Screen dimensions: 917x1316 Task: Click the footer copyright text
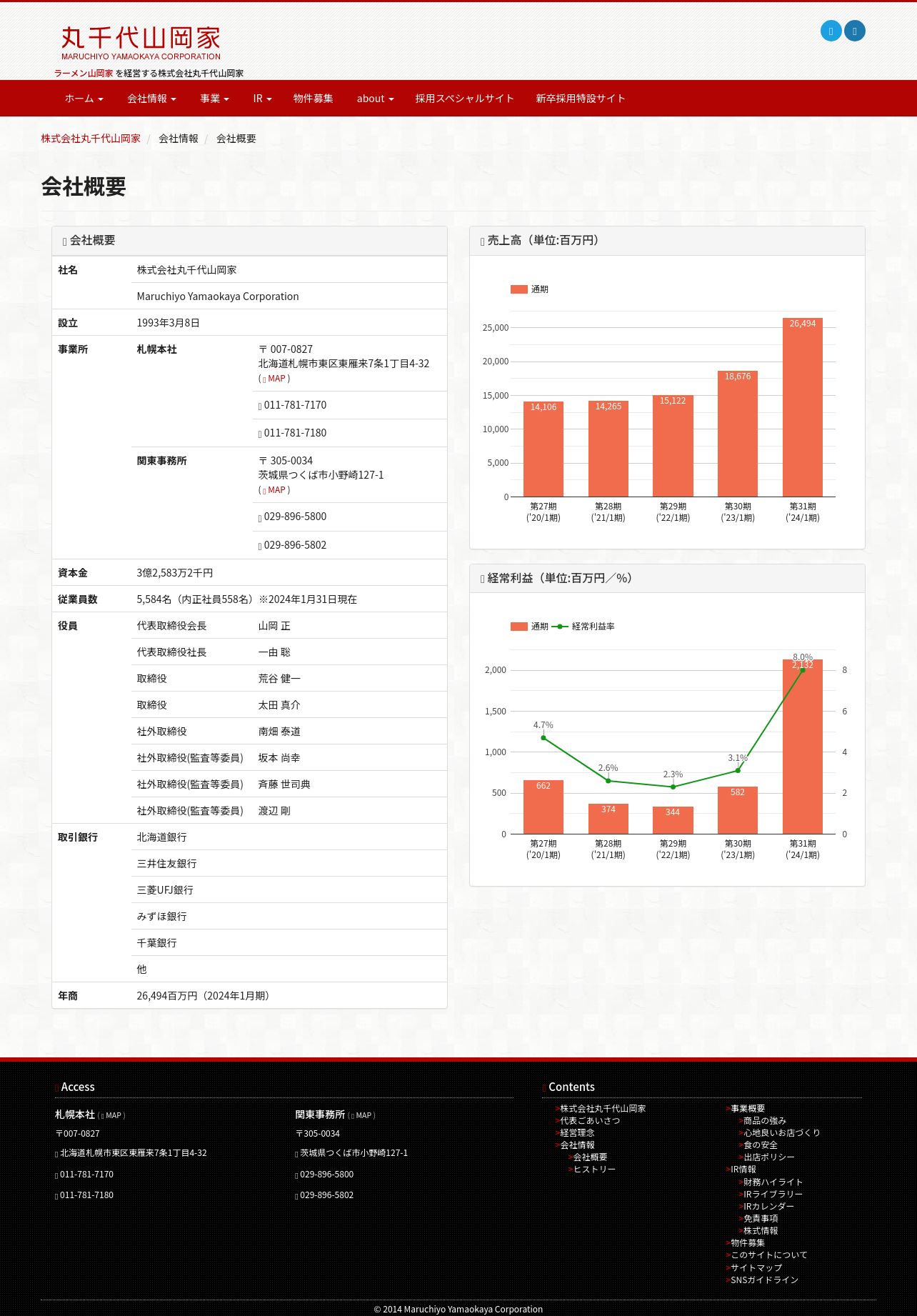coord(459,1309)
